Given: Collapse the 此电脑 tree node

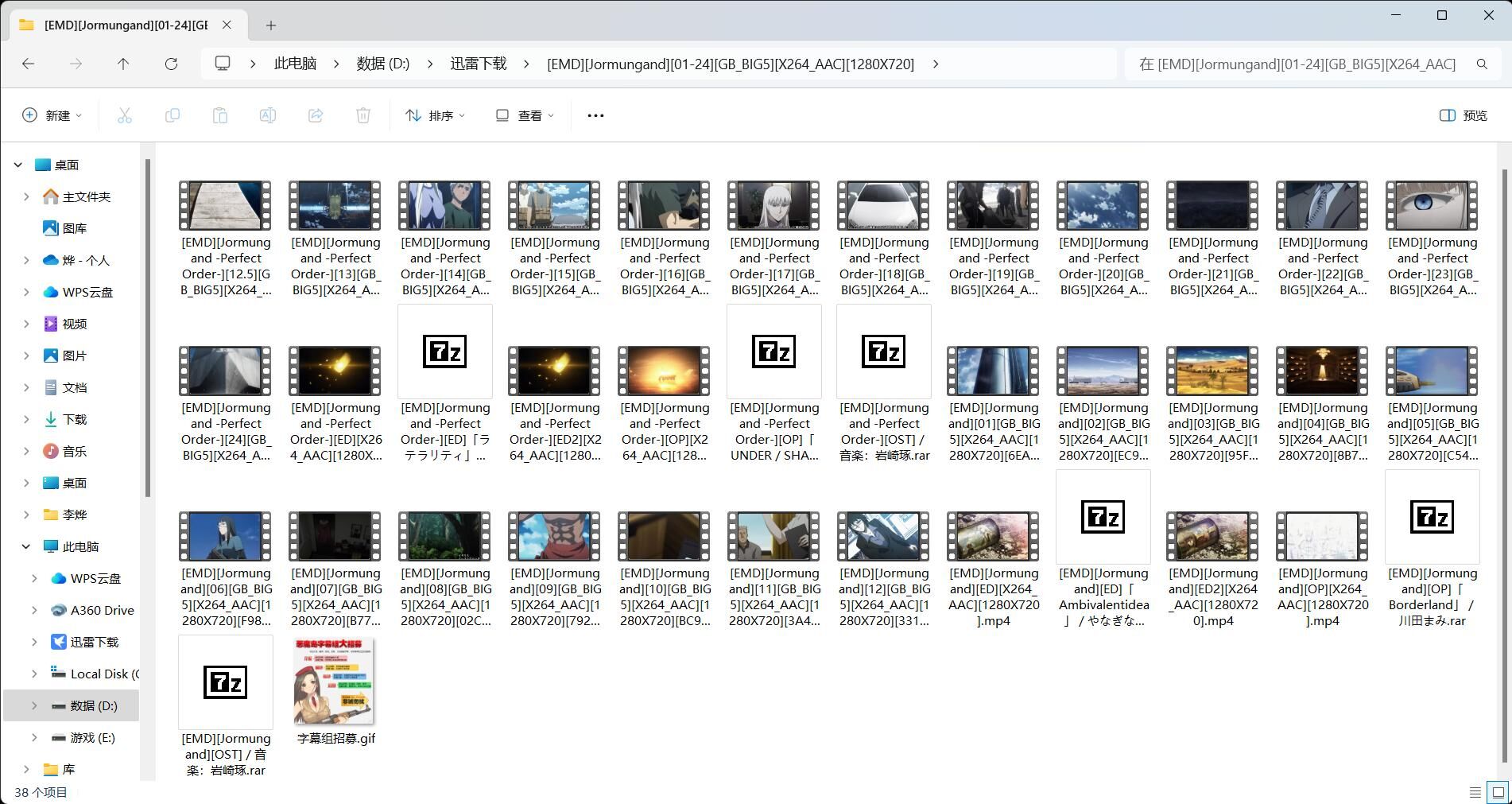Looking at the screenshot, I should coord(26,546).
